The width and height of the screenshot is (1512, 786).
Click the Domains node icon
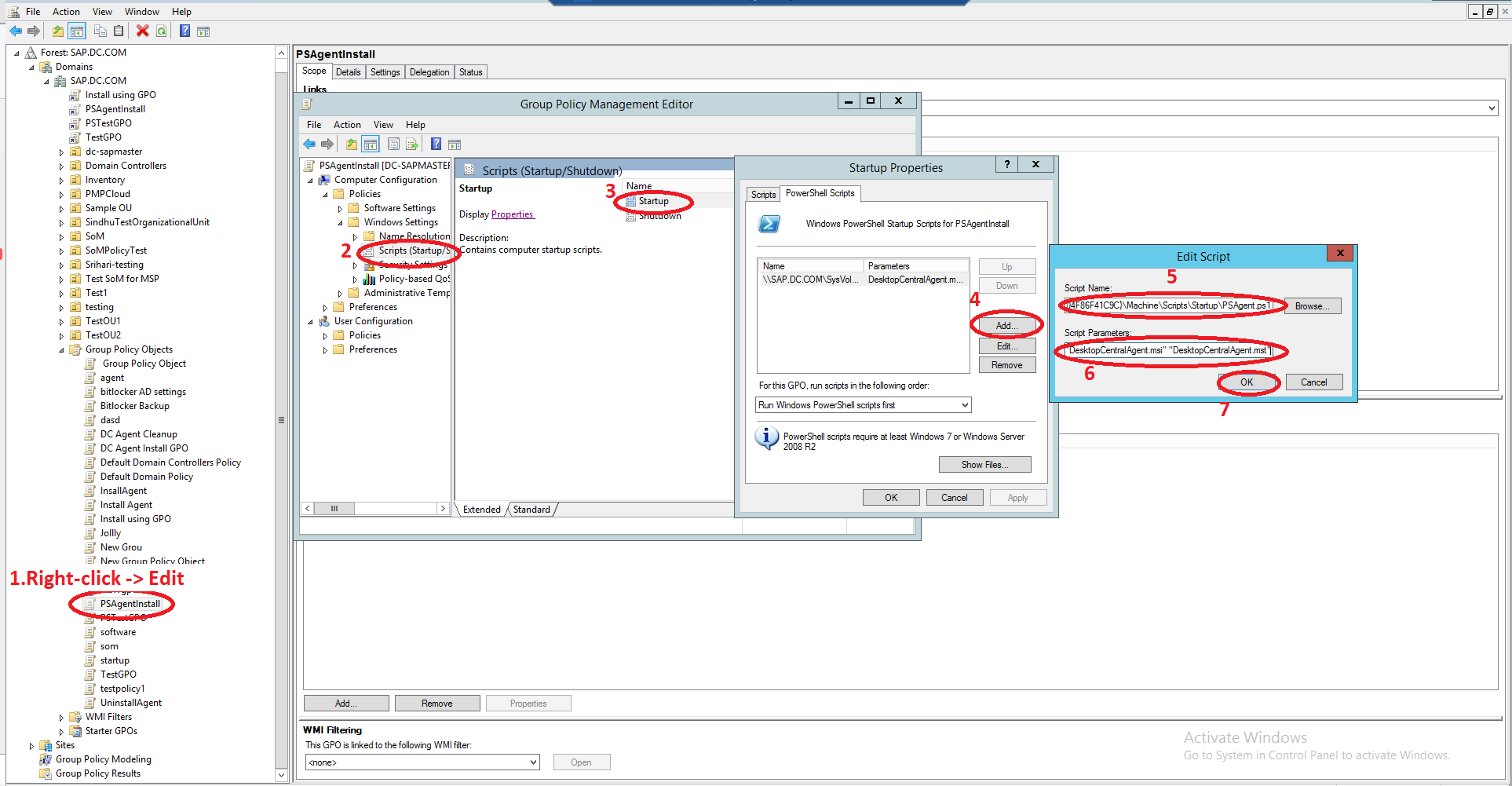(x=46, y=67)
